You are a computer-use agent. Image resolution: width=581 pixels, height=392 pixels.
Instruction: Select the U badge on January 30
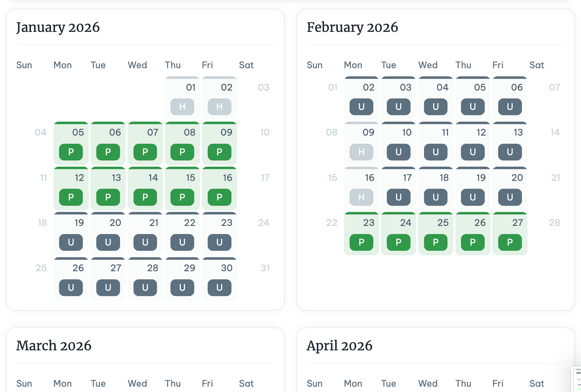(219, 288)
